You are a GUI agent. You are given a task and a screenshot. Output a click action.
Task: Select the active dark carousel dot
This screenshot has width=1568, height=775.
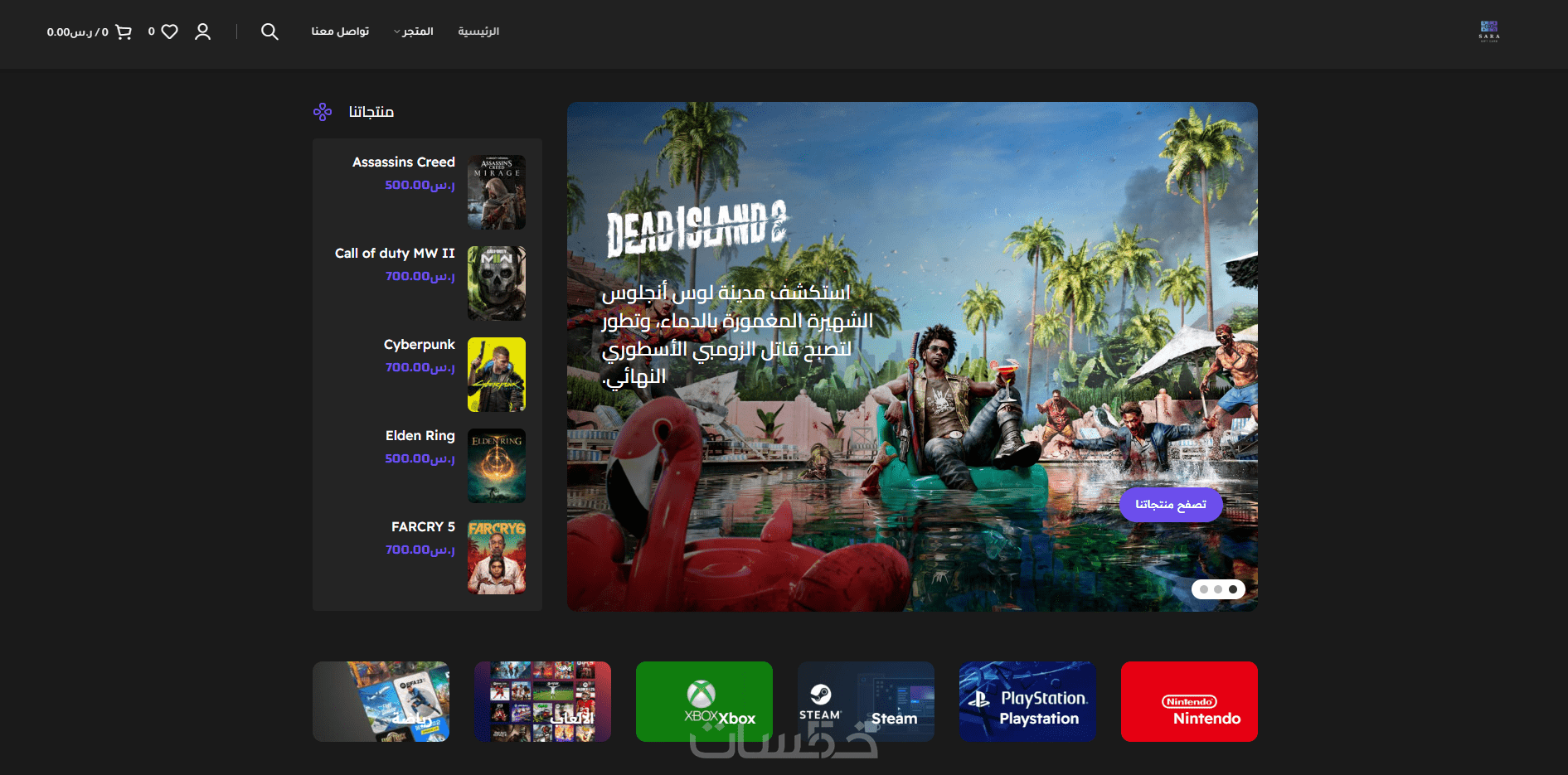pos(1233,589)
